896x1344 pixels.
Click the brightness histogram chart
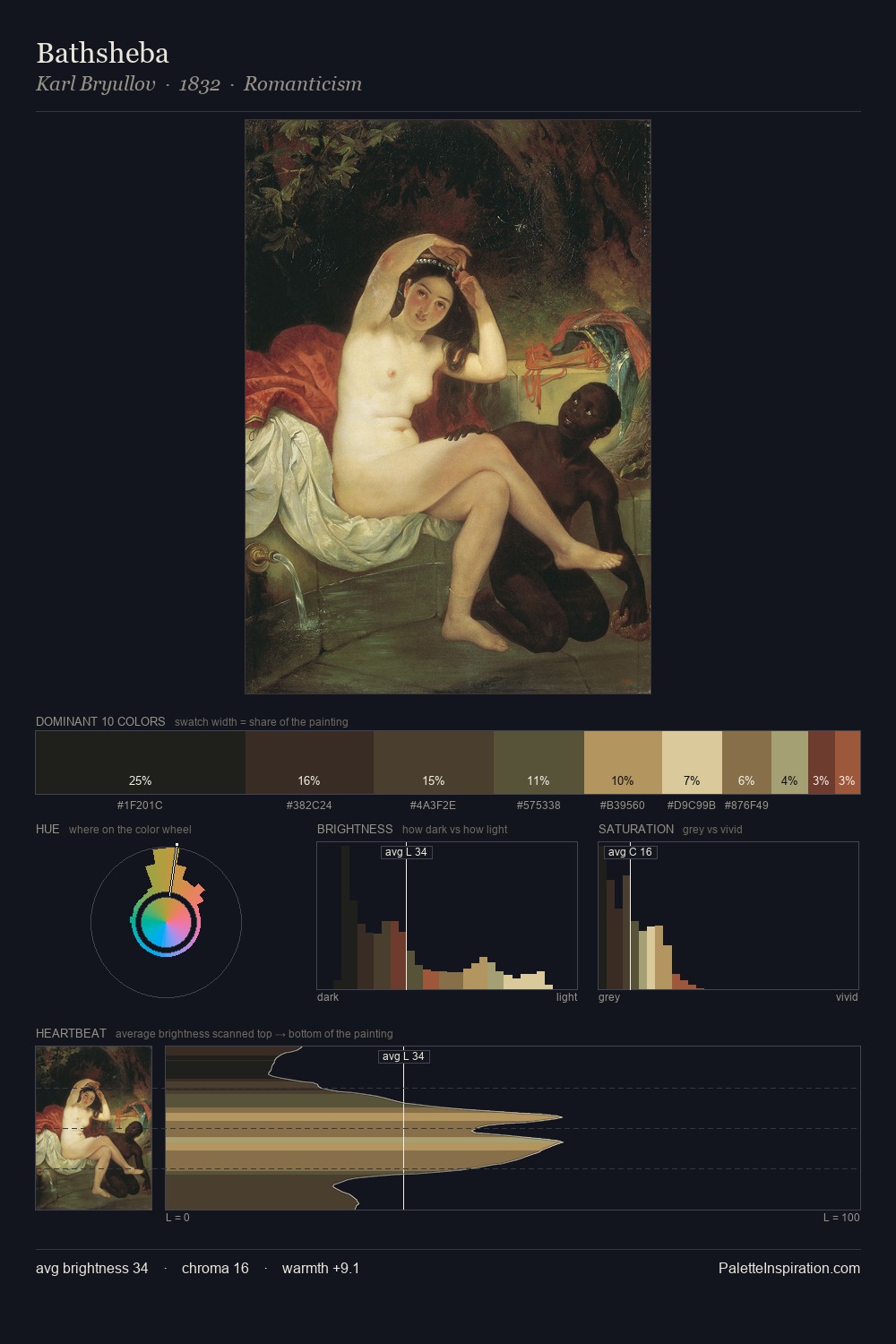(x=447, y=916)
